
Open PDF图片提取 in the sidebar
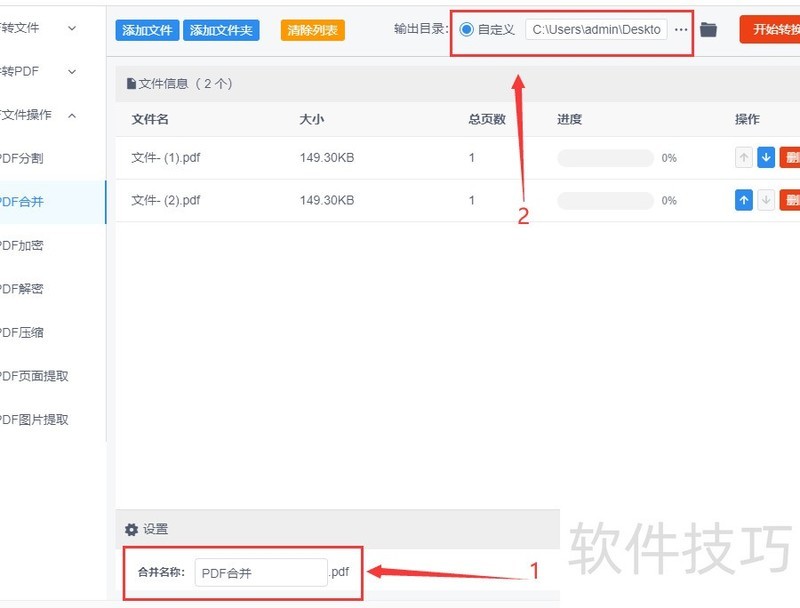point(51,420)
